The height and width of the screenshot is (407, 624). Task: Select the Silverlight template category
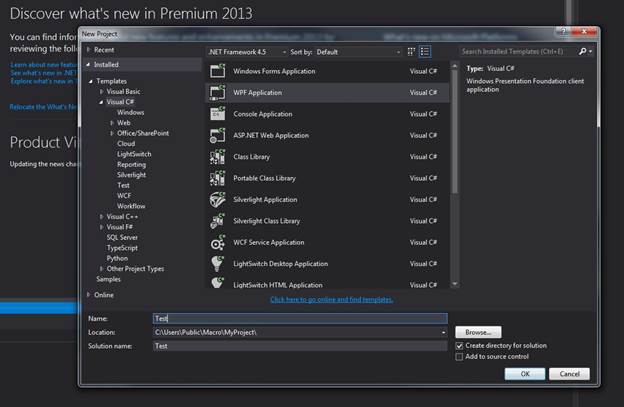pos(131,175)
